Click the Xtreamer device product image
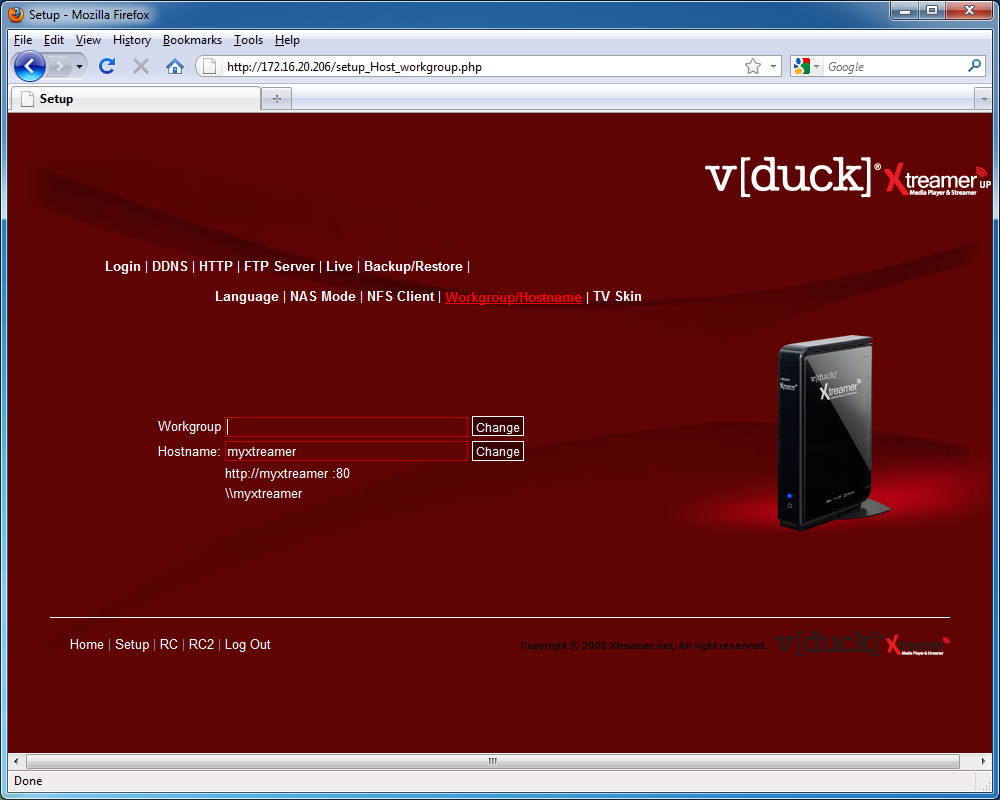Screen dimensions: 1000x800 (832, 433)
